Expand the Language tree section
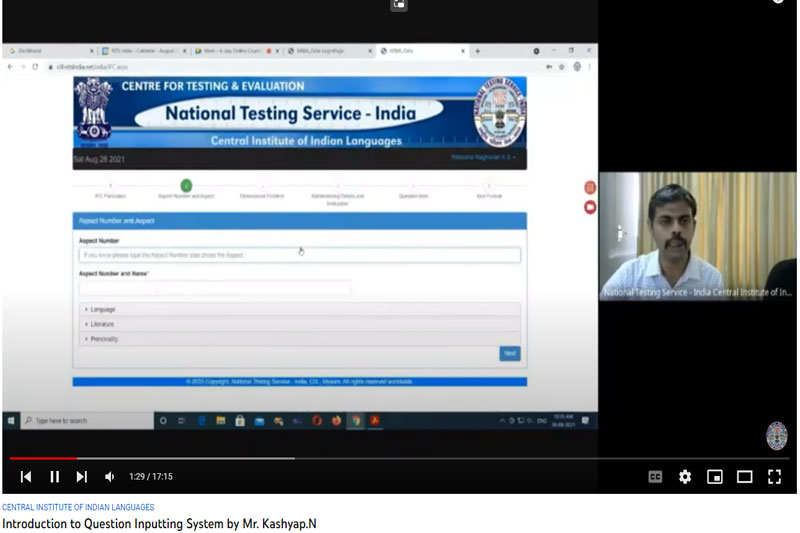 (x=299, y=310)
